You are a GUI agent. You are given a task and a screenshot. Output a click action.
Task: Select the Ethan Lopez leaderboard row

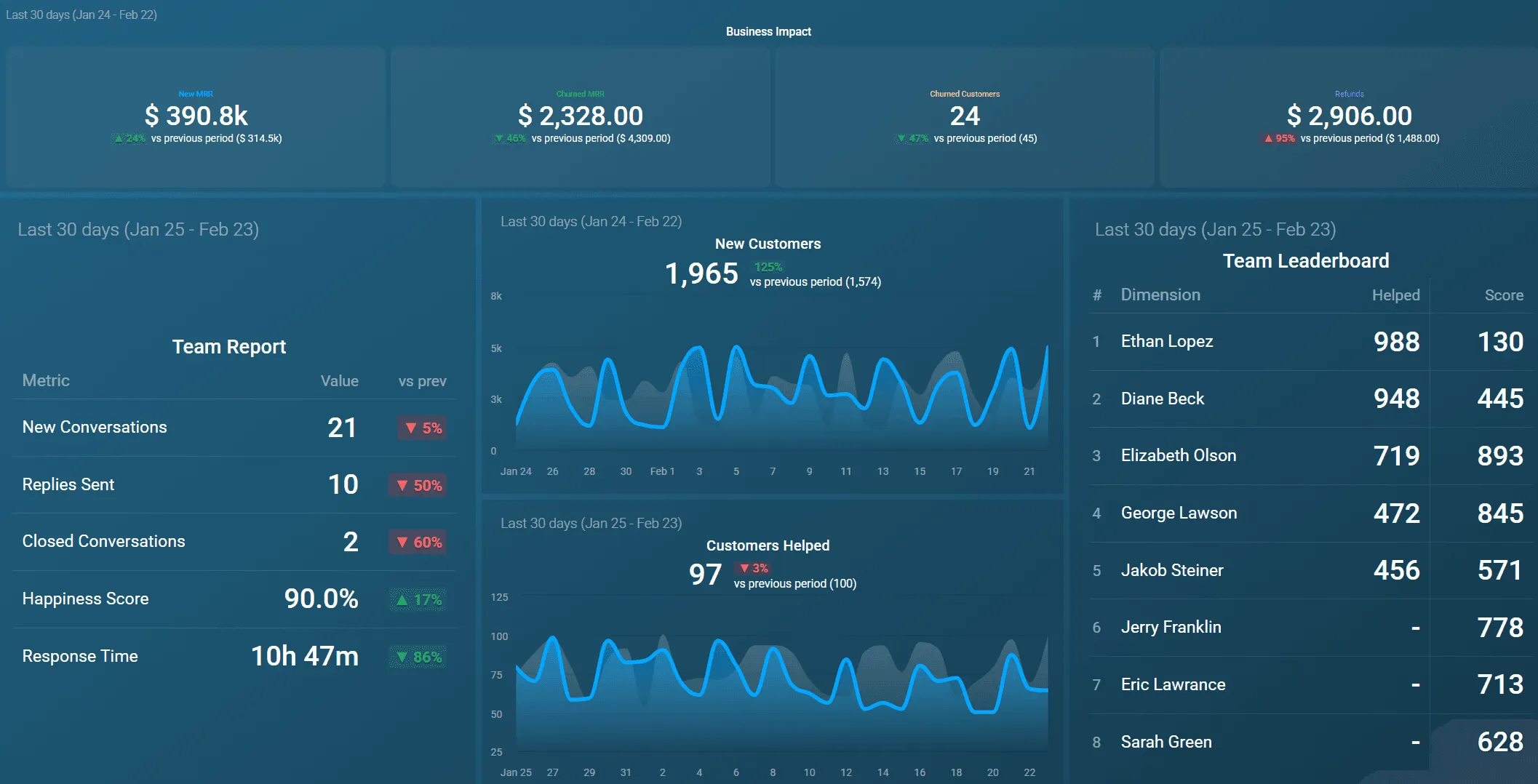pos(1310,342)
